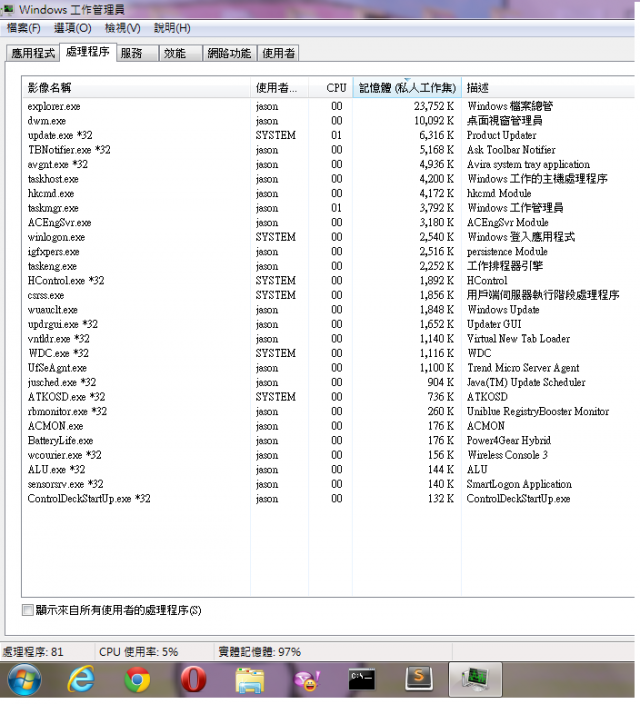The height and width of the screenshot is (705, 640).
Task: Click the 實體記憶體: 97% status entry
Action: coord(260,652)
